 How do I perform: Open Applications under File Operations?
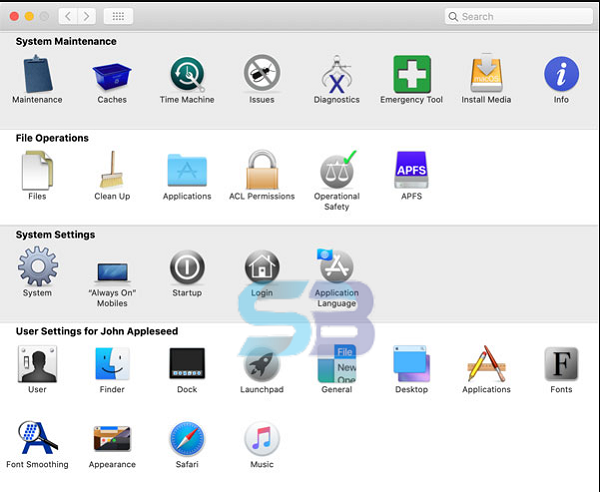tap(187, 170)
